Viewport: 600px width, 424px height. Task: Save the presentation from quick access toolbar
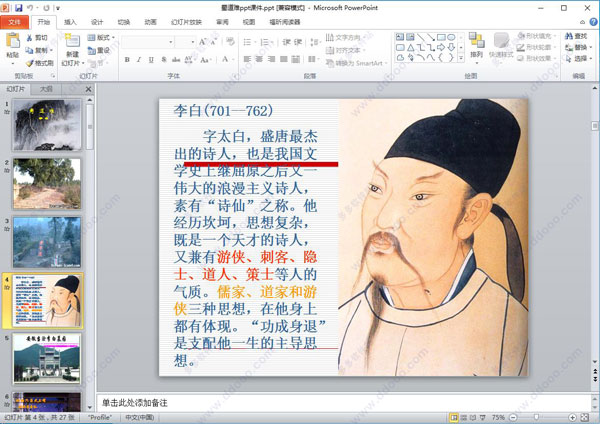coord(18,8)
